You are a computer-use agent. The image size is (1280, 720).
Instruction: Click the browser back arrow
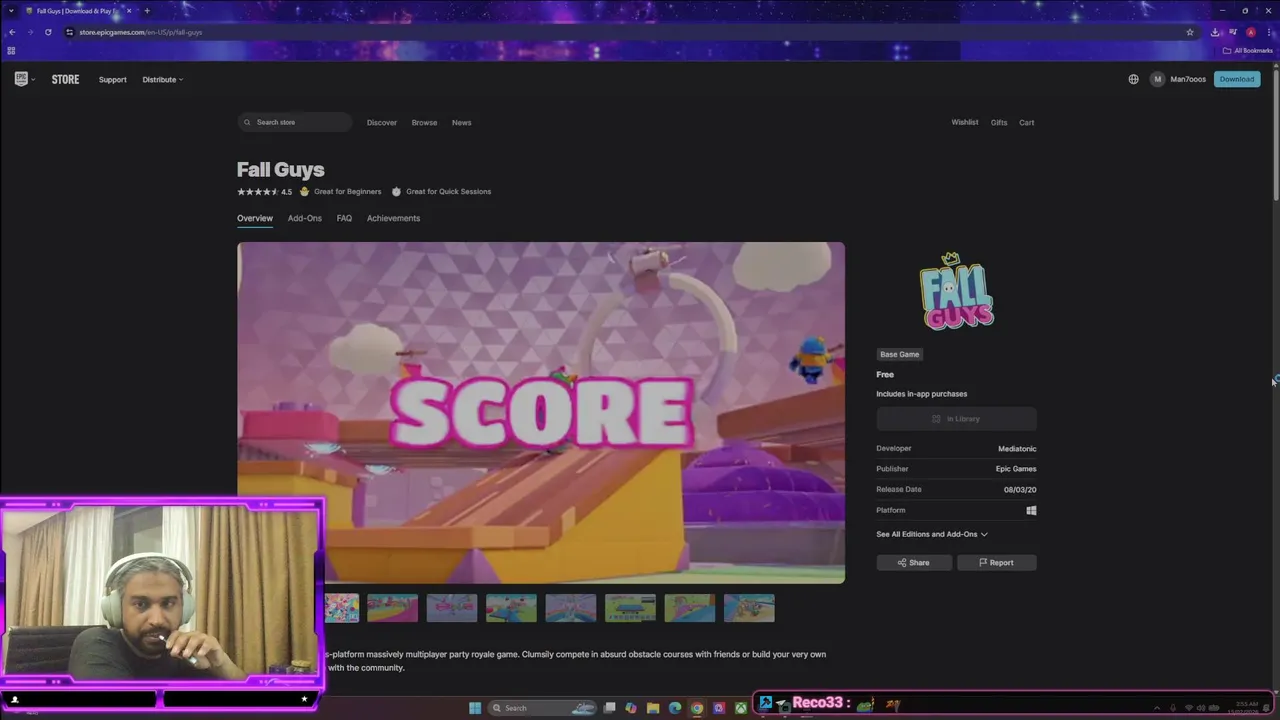(12, 32)
